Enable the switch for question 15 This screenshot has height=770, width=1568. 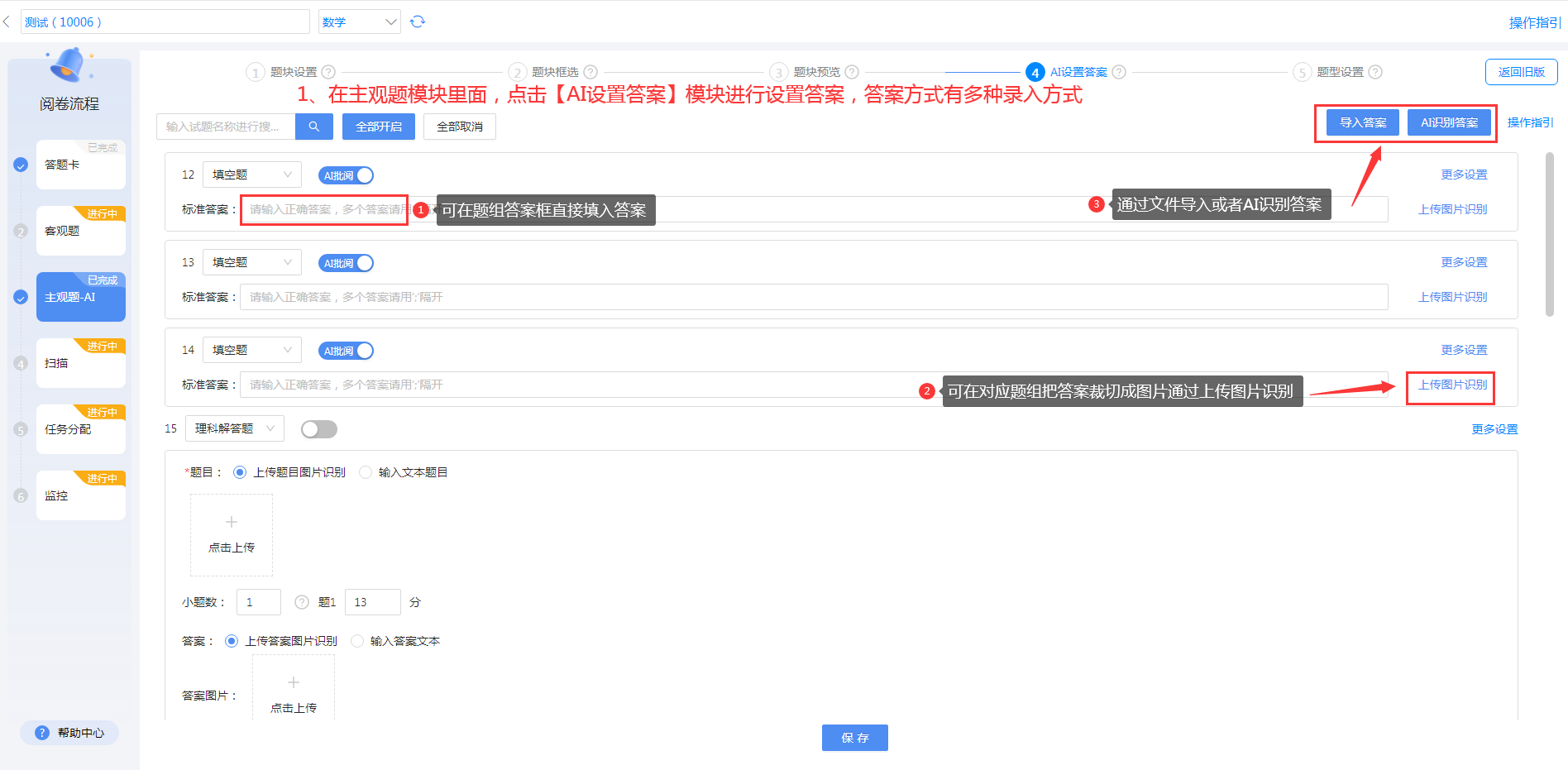[319, 429]
